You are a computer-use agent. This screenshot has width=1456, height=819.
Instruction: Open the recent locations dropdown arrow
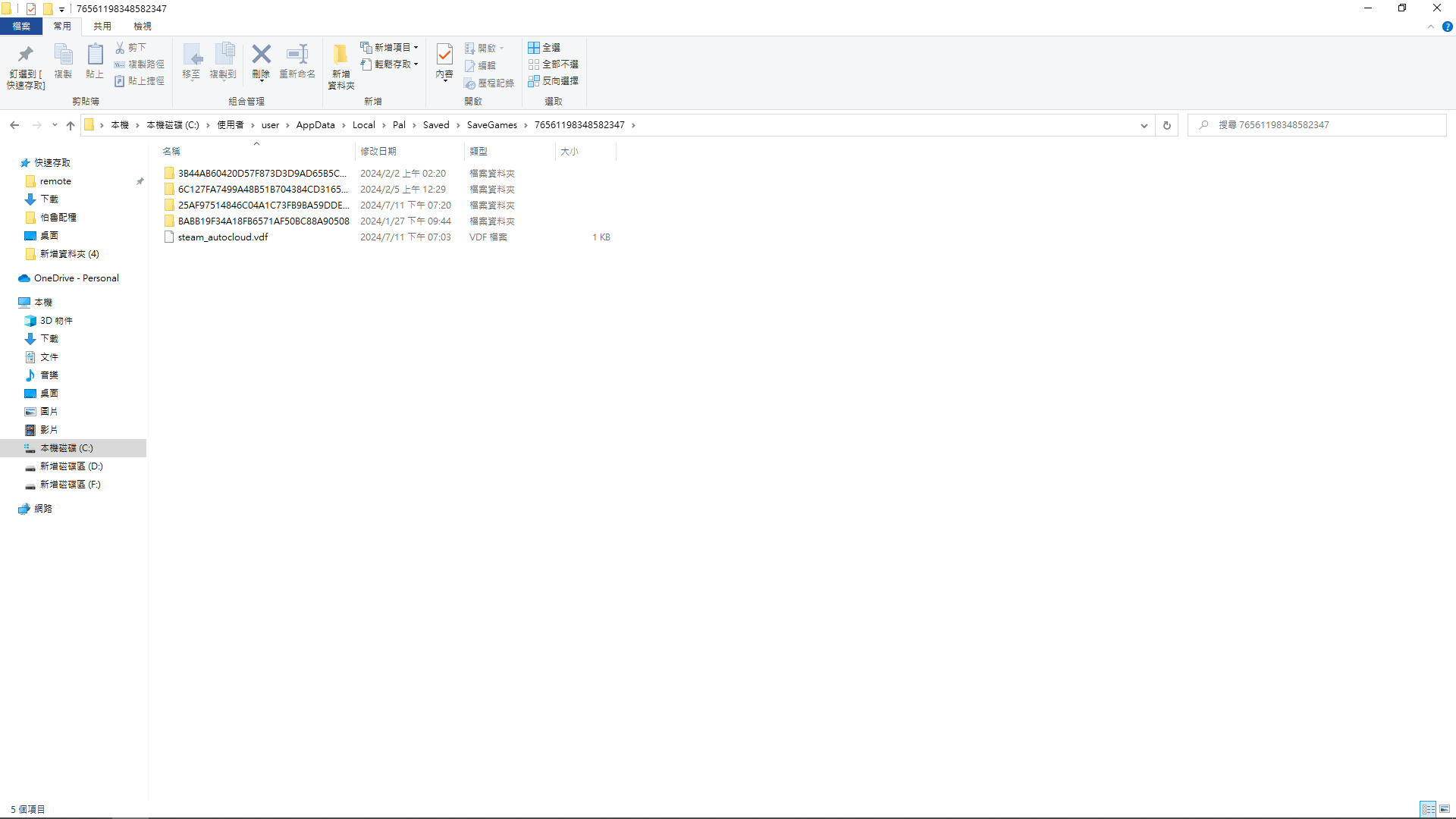tap(55, 125)
